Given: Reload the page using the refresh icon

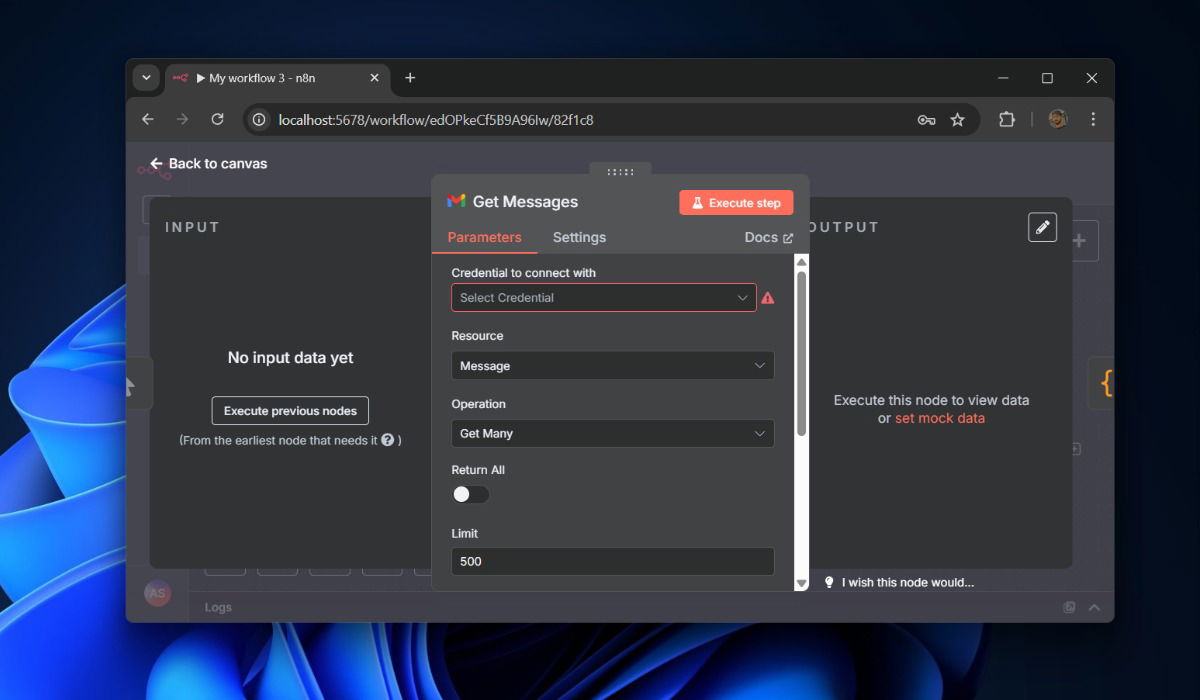Looking at the screenshot, I should tap(217, 120).
